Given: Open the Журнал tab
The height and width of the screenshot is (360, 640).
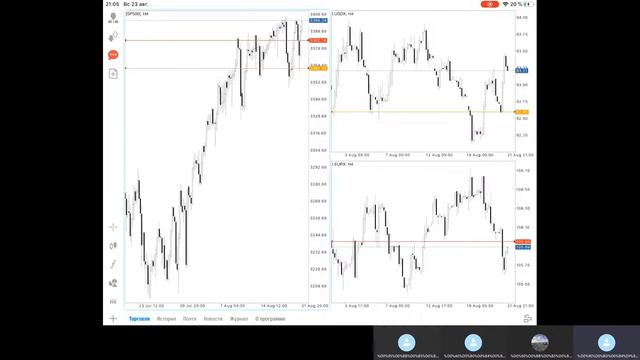Looking at the screenshot, I should click(x=239, y=319).
